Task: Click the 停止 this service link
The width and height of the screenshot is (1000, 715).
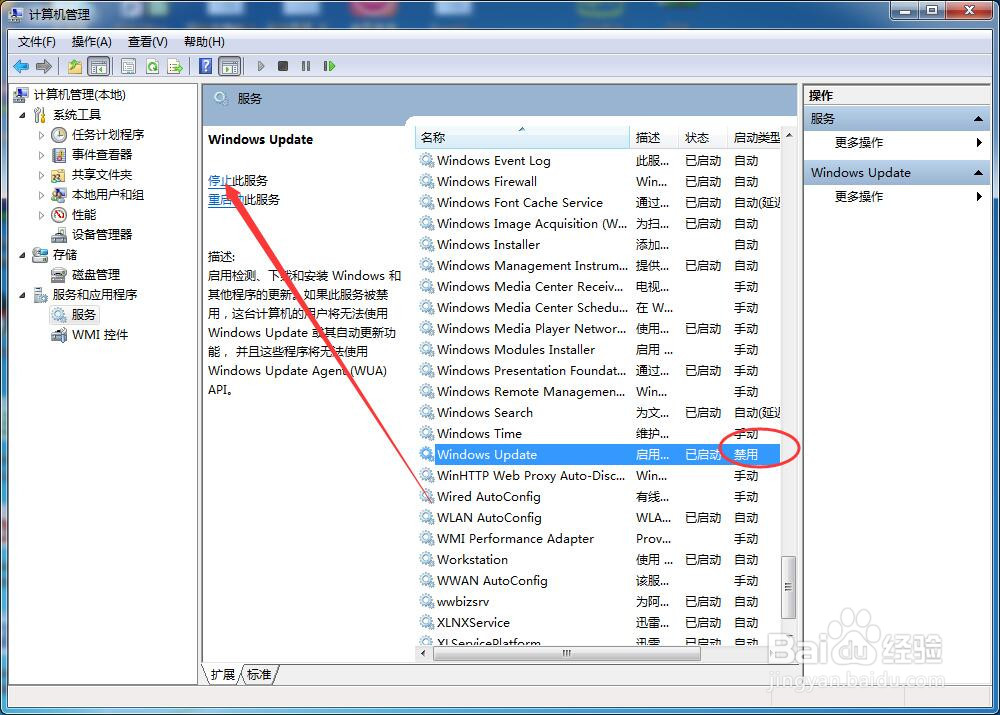Action: (x=220, y=181)
